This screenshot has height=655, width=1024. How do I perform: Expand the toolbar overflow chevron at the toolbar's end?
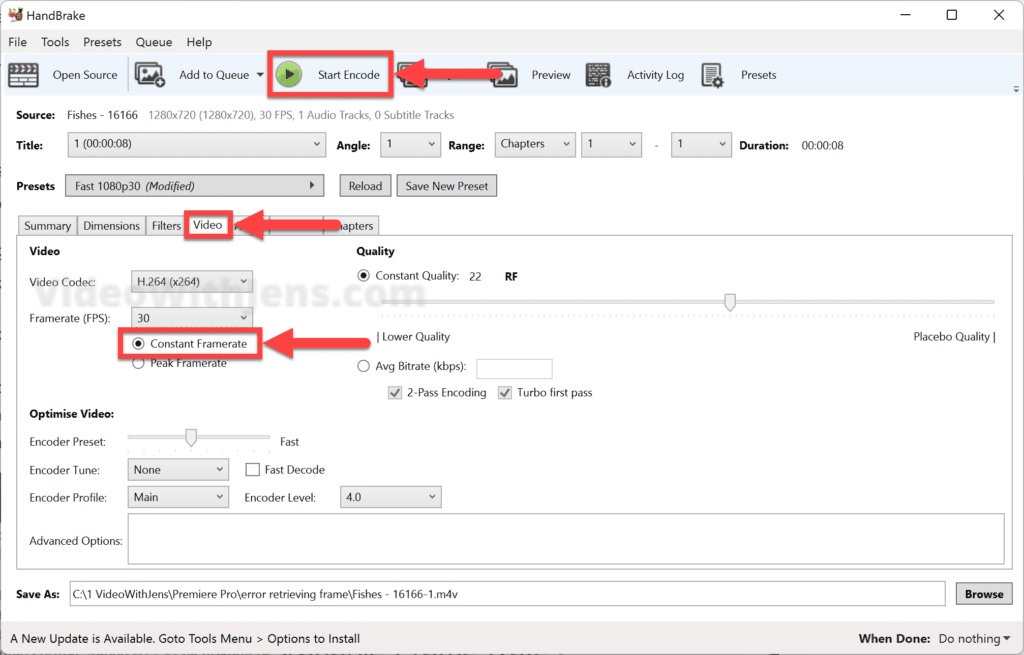pos(1016,89)
